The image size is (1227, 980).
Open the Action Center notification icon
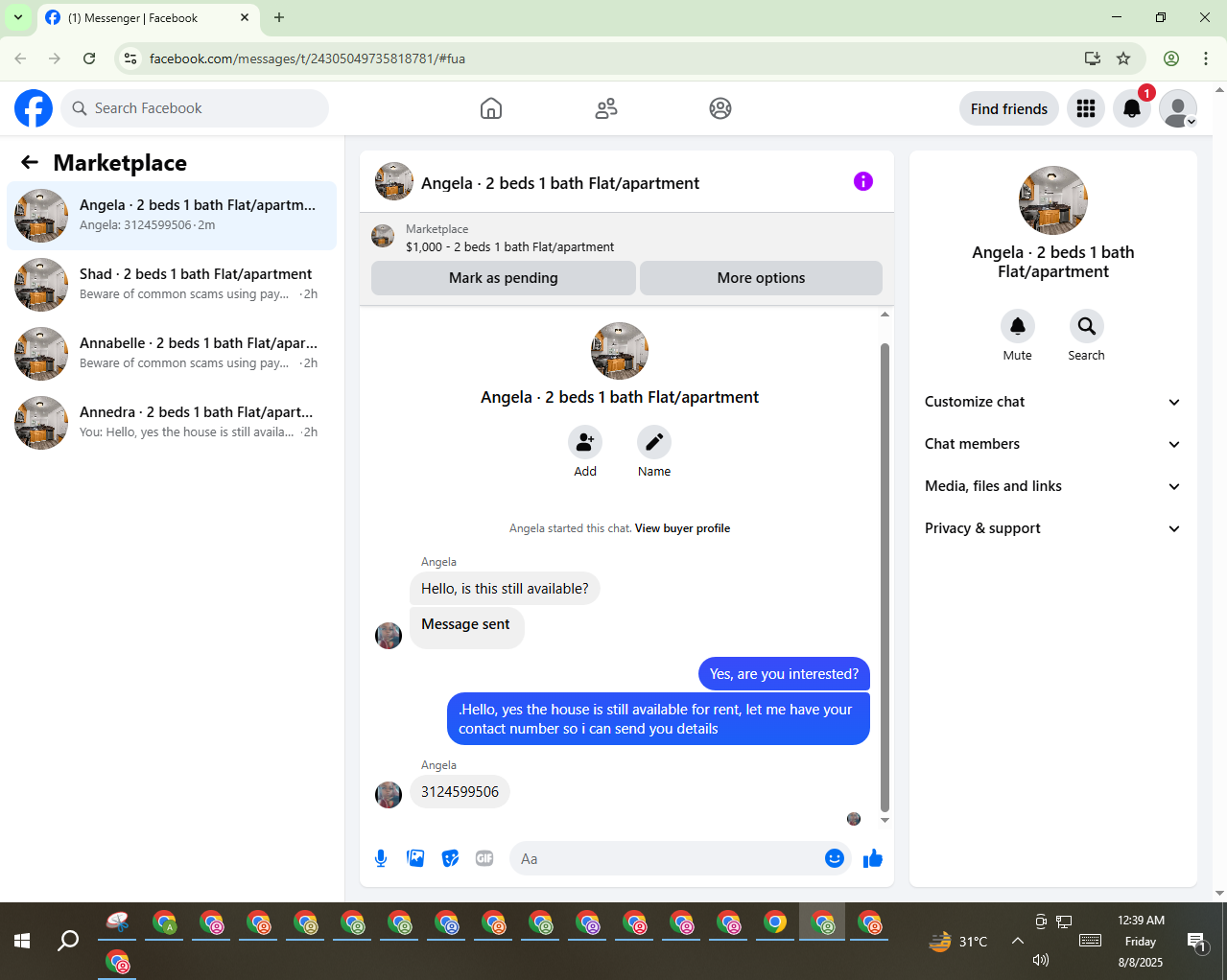click(1196, 942)
